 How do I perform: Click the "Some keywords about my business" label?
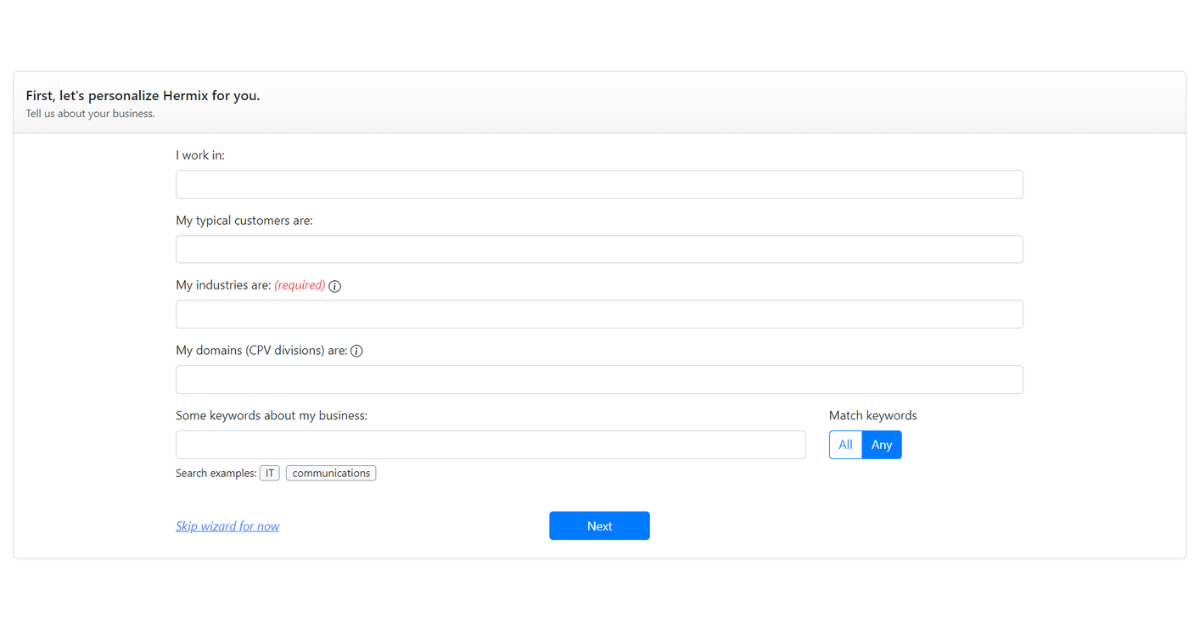click(271, 416)
